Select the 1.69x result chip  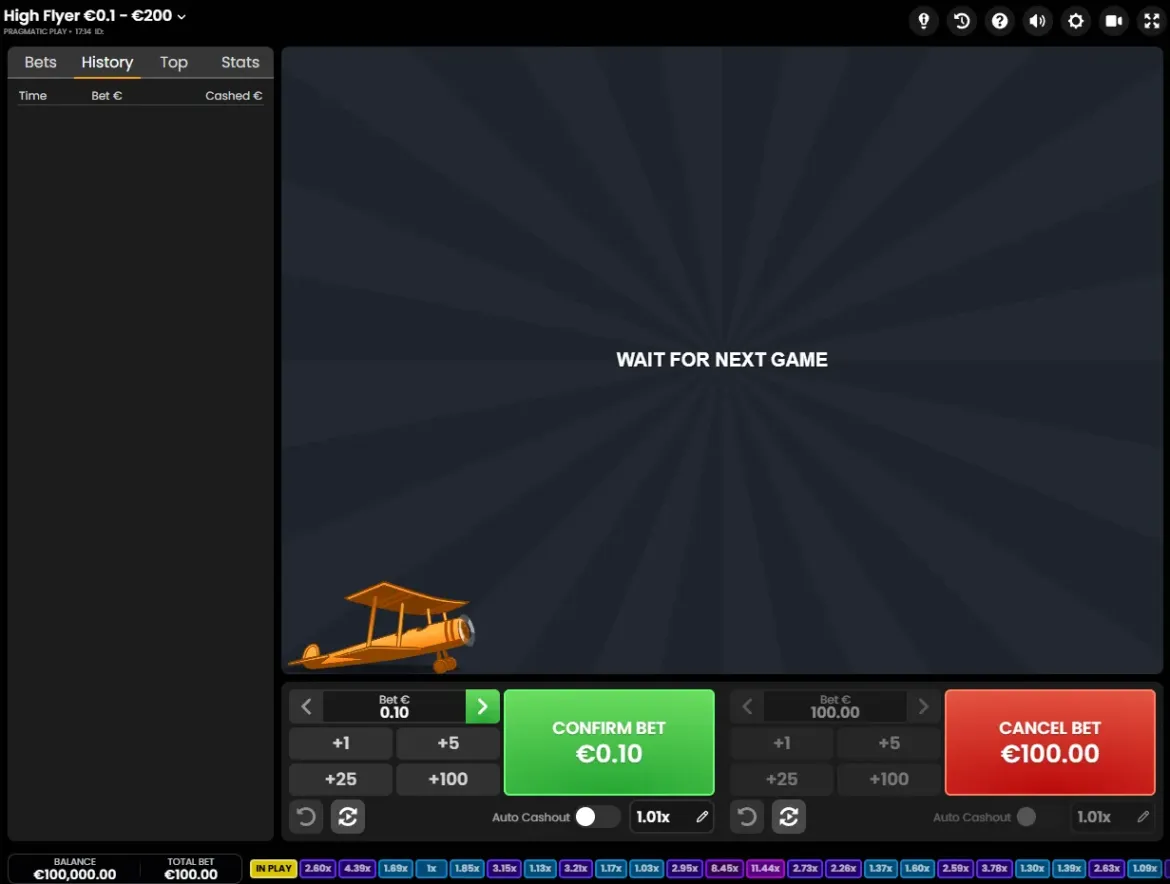[395, 868]
